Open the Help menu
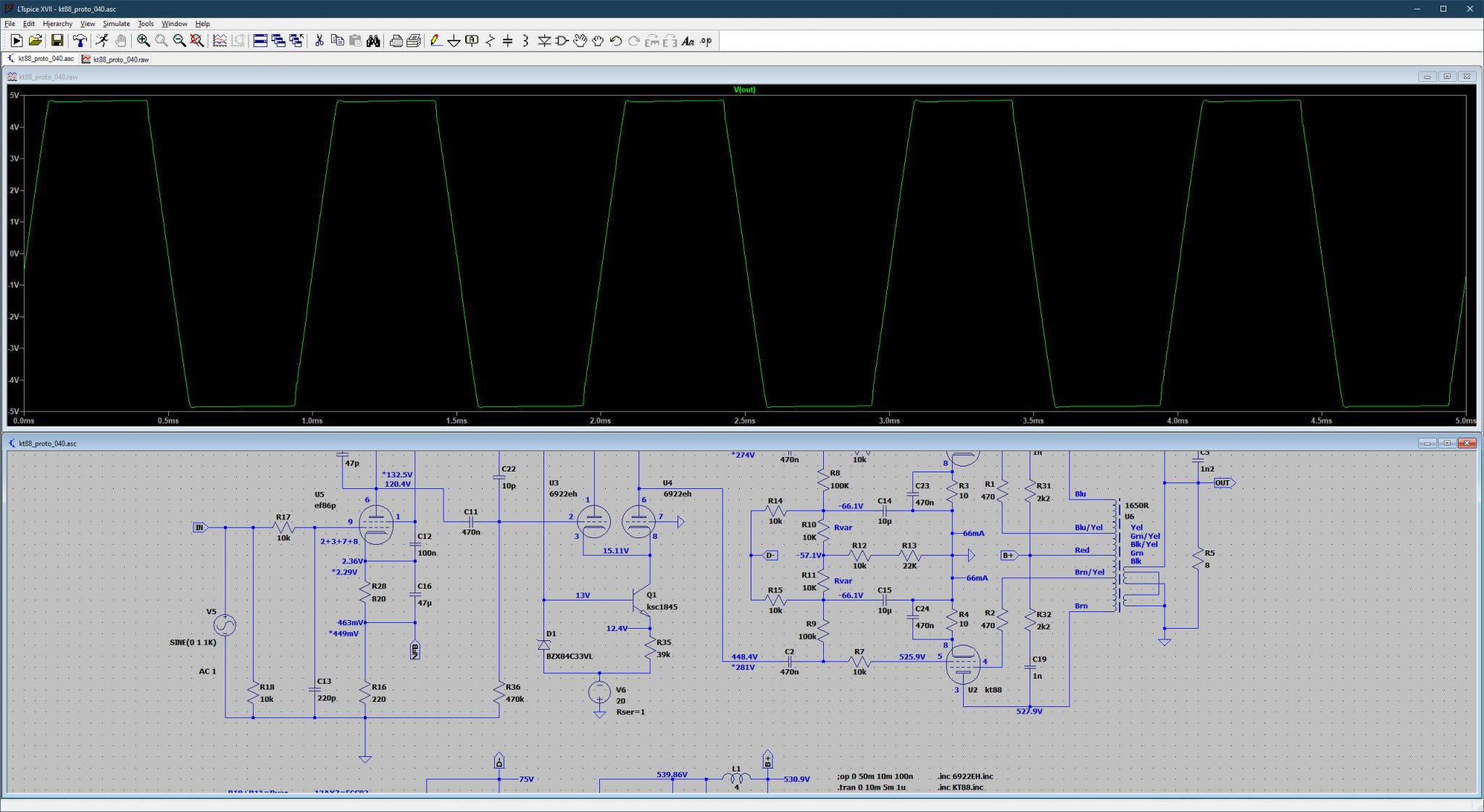The width and height of the screenshot is (1484, 812). pyautogui.click(x=203, y=24)
